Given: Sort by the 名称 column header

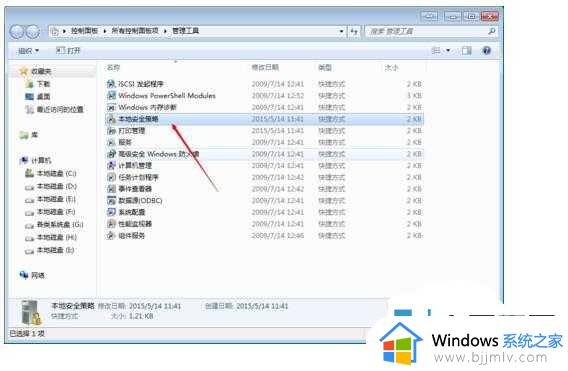Looking at the screenshot, I should coord(113,67).
